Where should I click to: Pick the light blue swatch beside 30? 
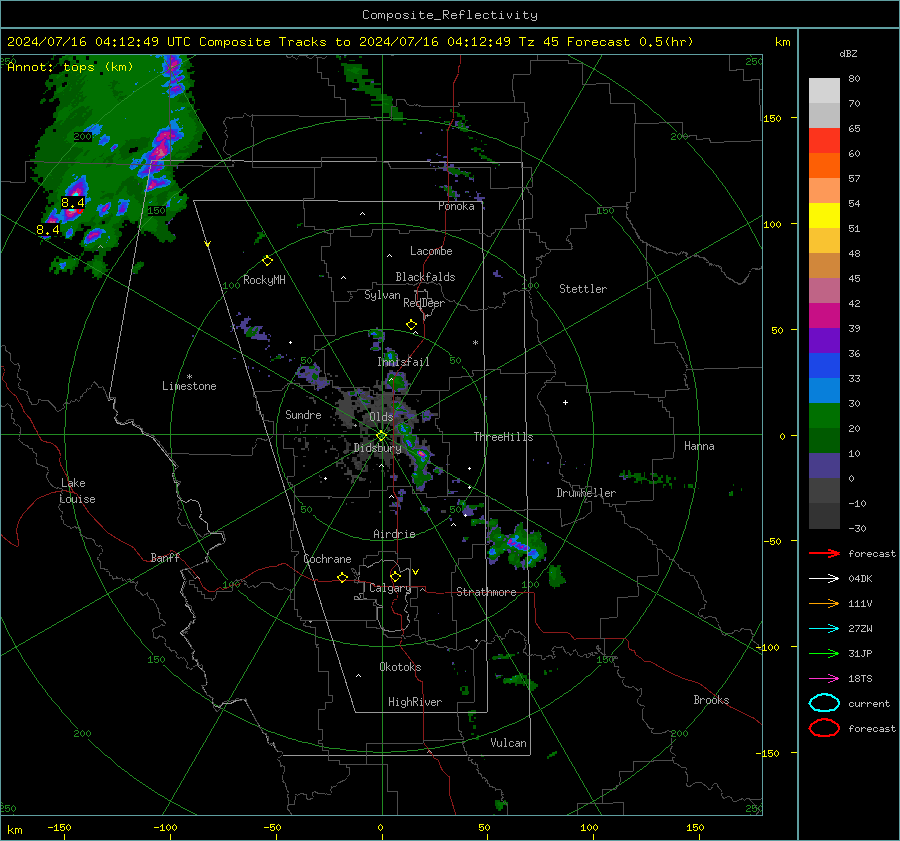point(824,391)
